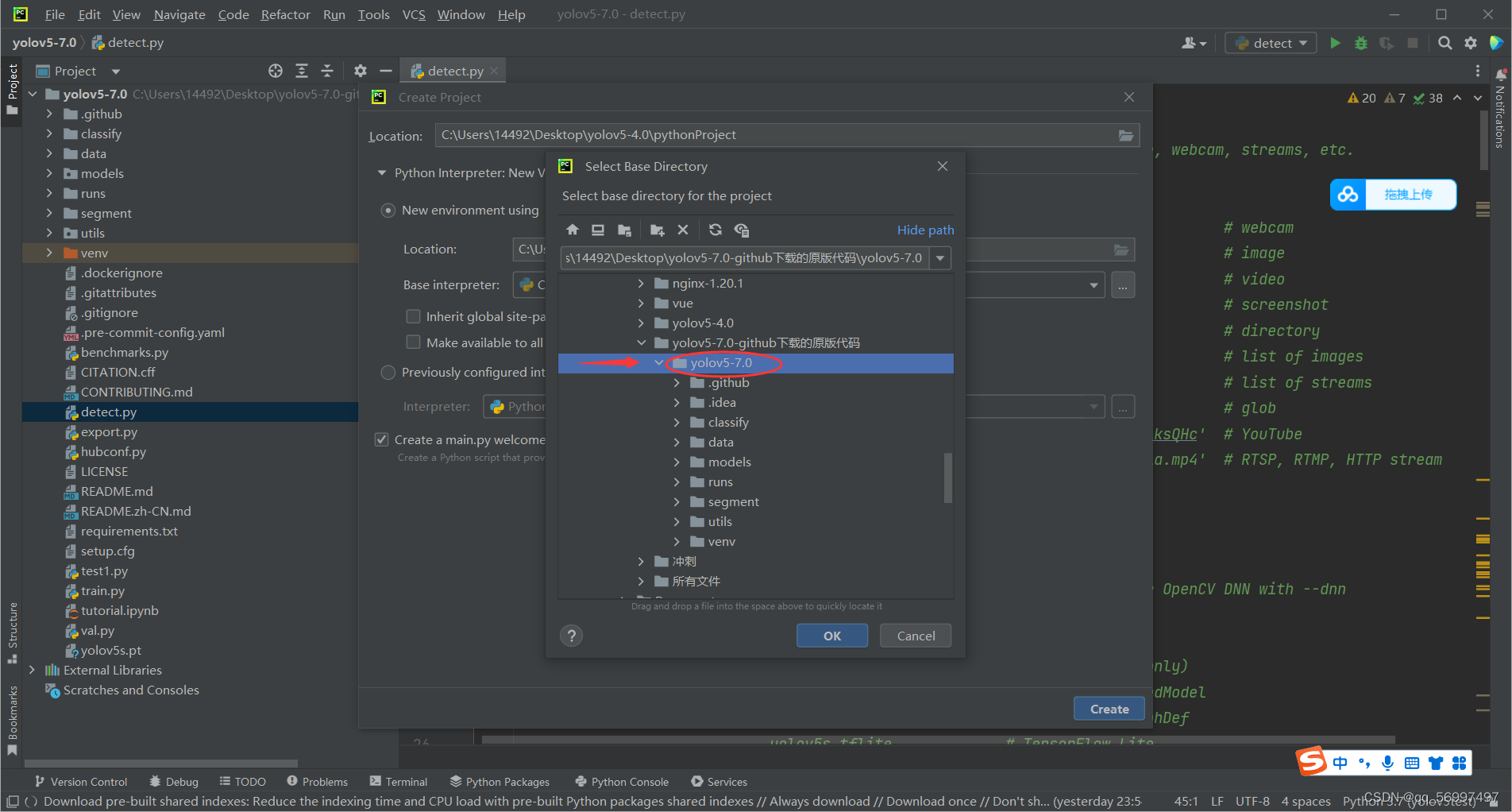1512x812 pixels.
Task: Switch to the Terminal tool window tab
Action: (399, 782)
